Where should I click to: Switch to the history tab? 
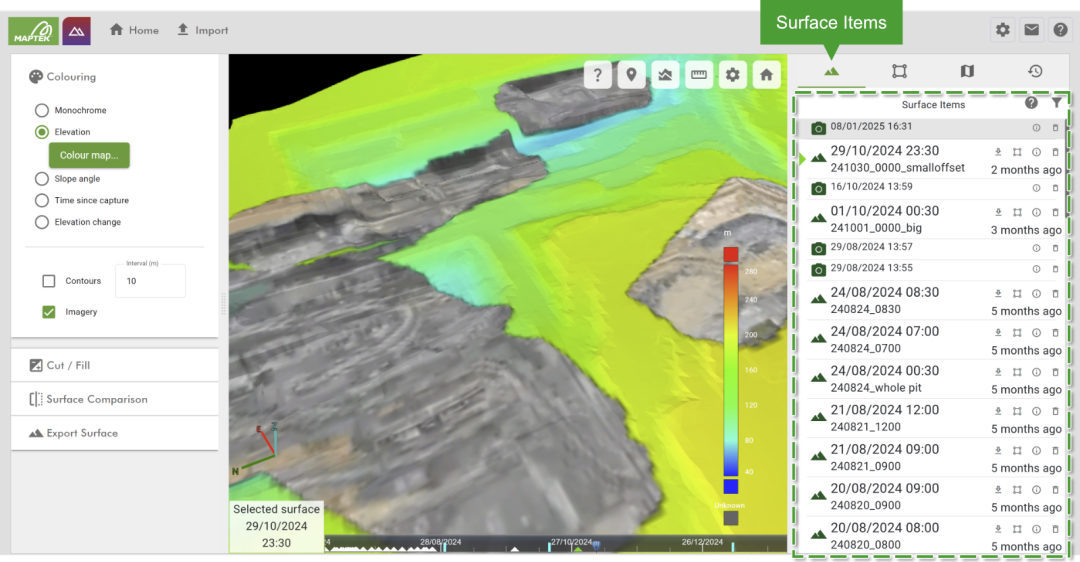tap(1035, 71)
